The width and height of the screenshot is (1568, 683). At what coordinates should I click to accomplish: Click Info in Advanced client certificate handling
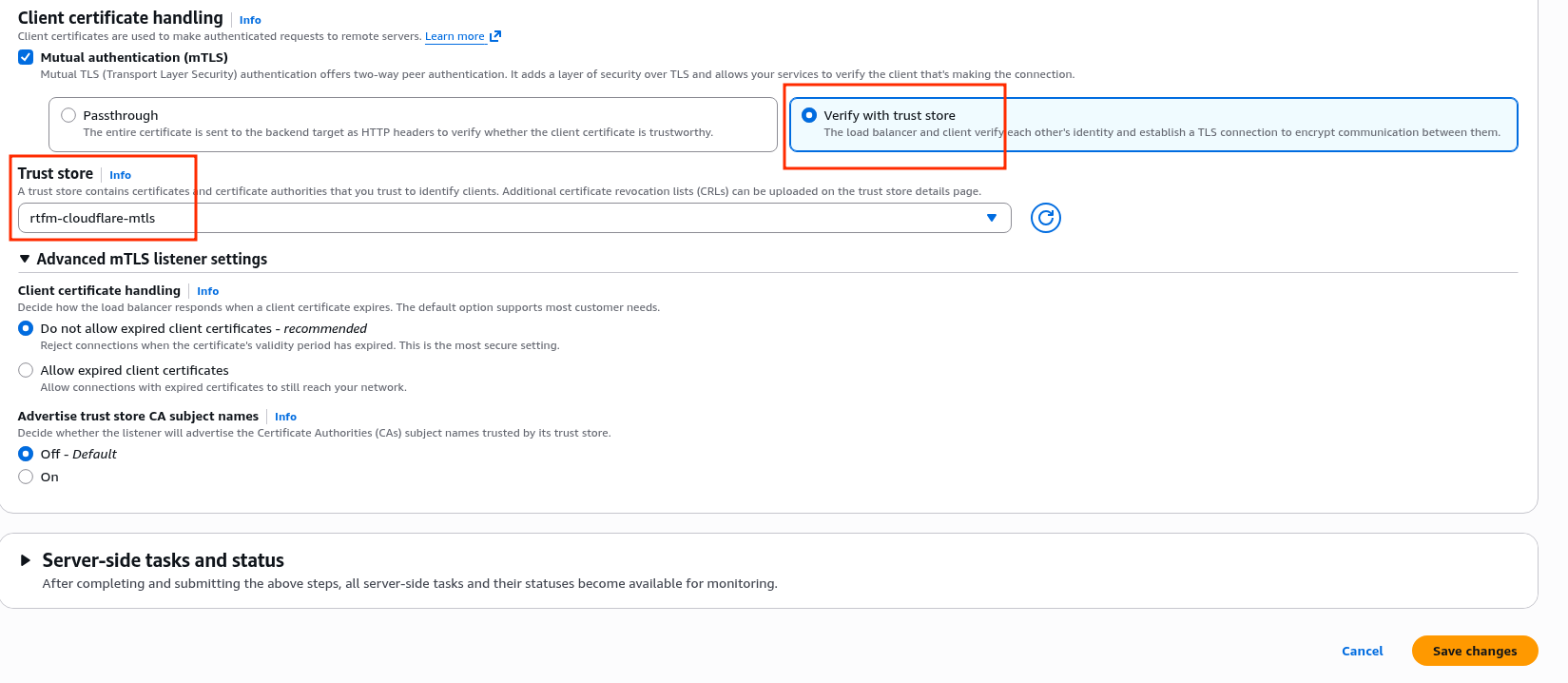coord(207,291)
